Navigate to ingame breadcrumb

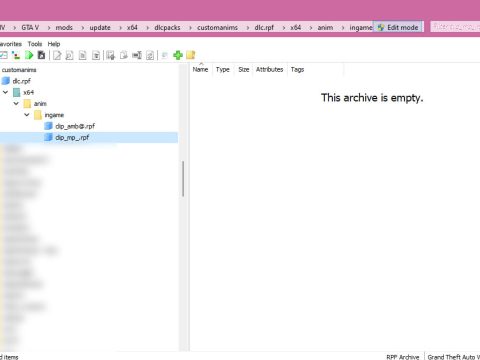tap(361, 28)
